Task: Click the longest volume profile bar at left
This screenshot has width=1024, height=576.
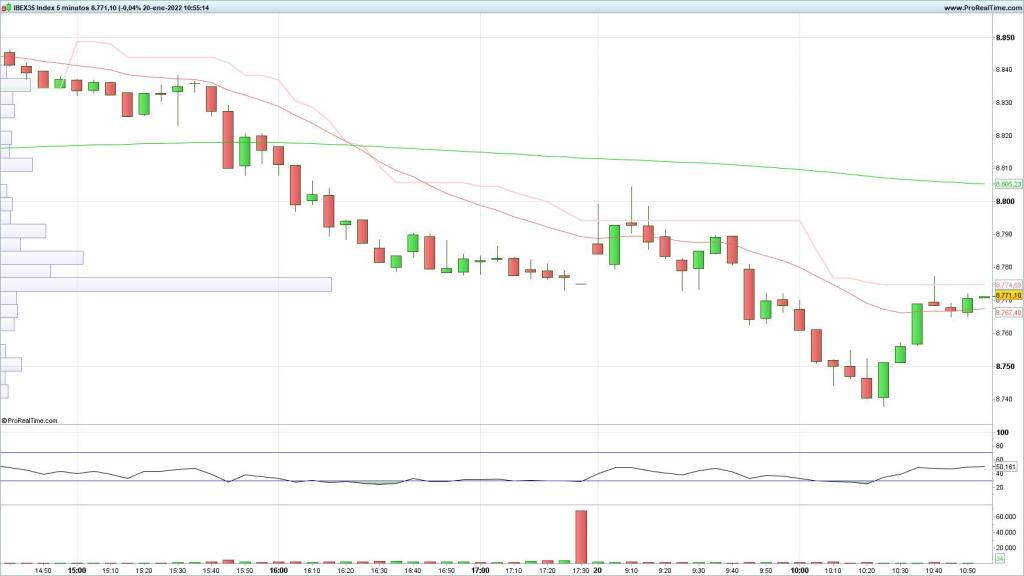Action: 165,285
